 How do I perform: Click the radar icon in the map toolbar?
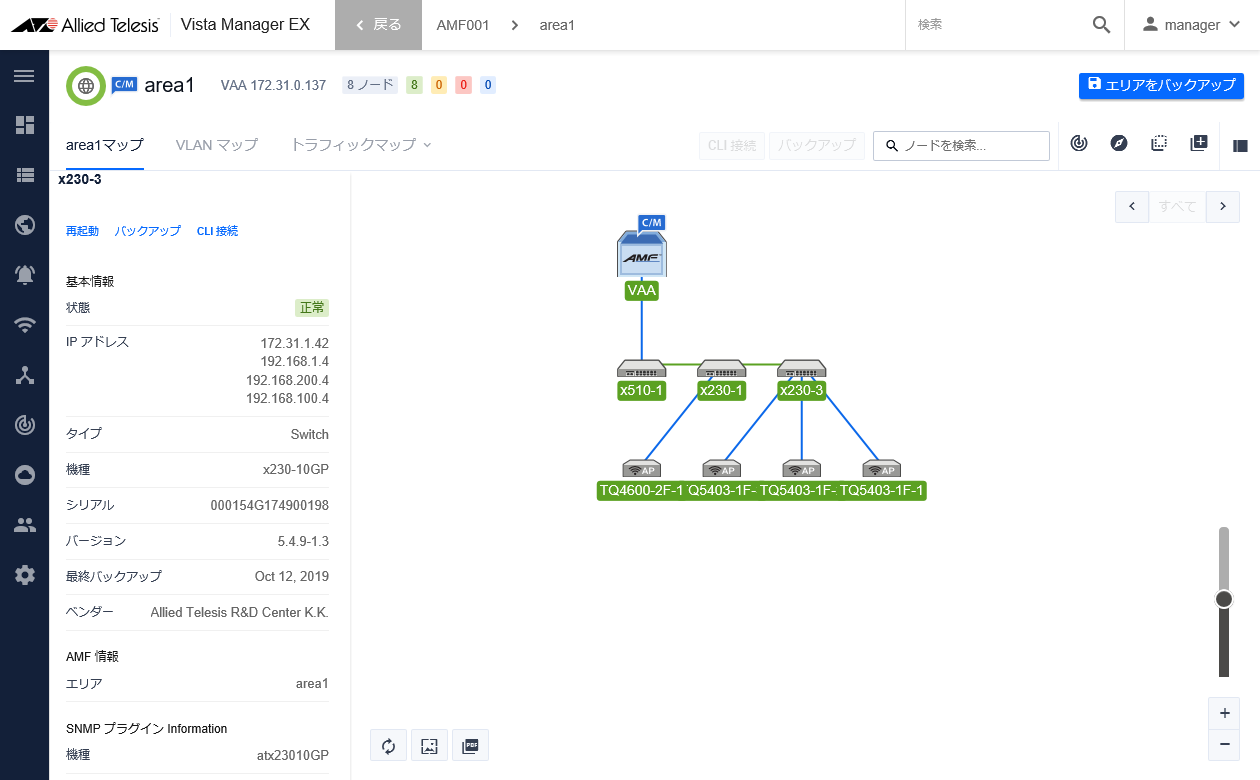pos(1079,143)
